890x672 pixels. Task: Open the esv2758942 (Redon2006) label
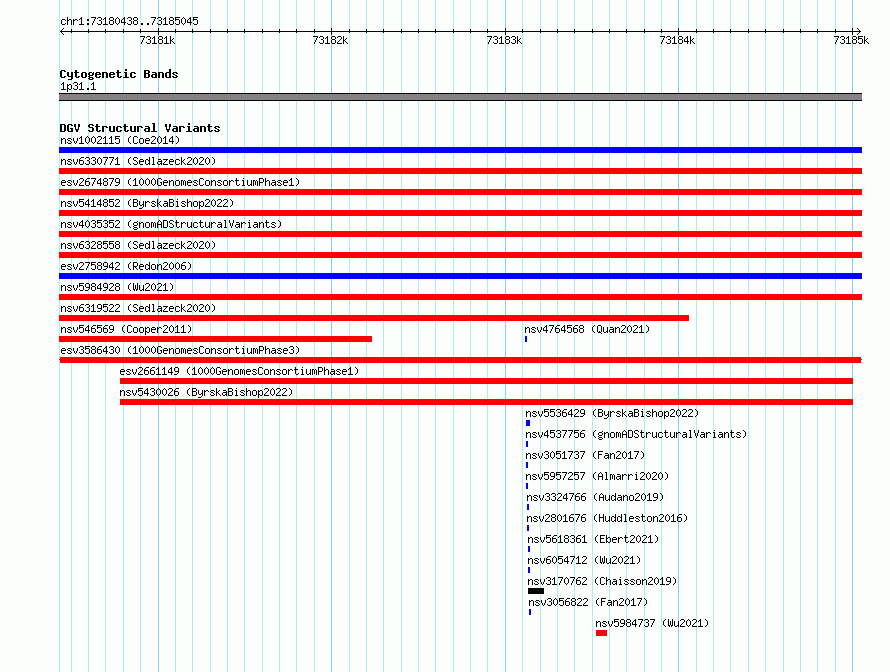[126, 266]
